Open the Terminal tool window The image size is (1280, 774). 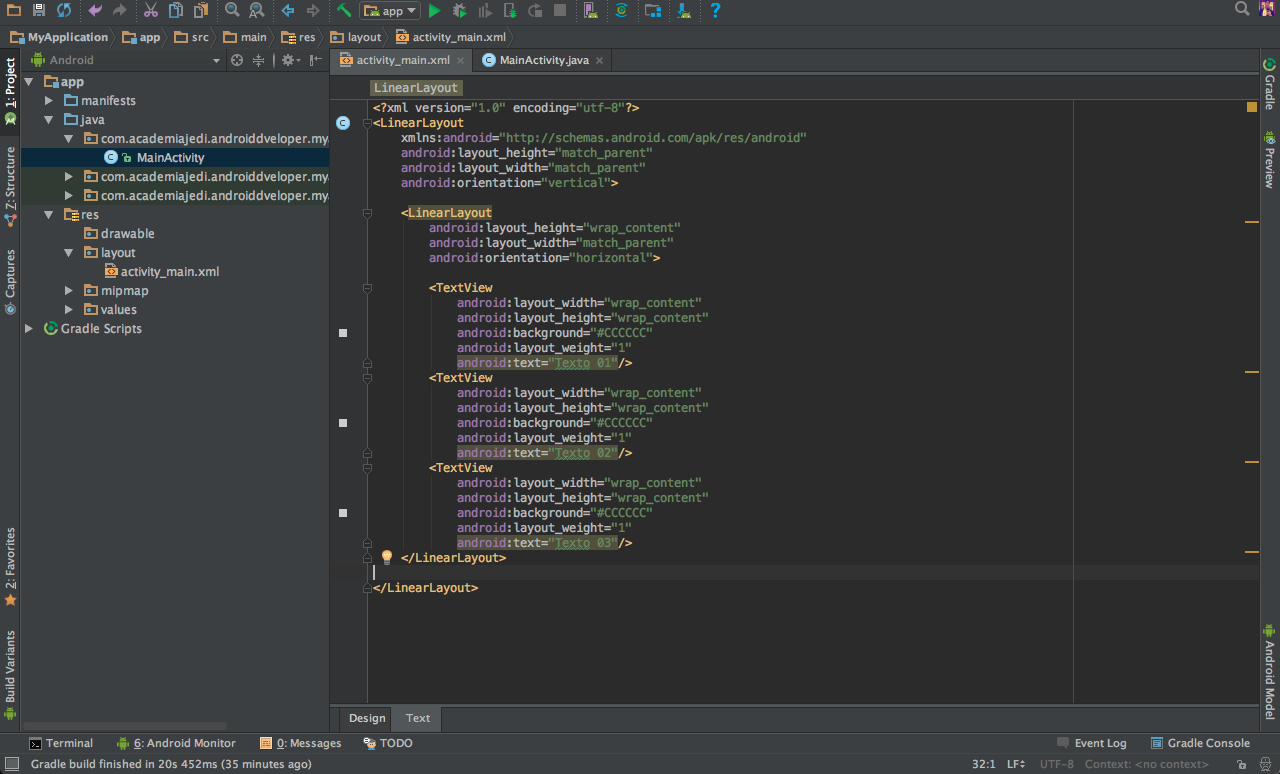coord(61,743)
